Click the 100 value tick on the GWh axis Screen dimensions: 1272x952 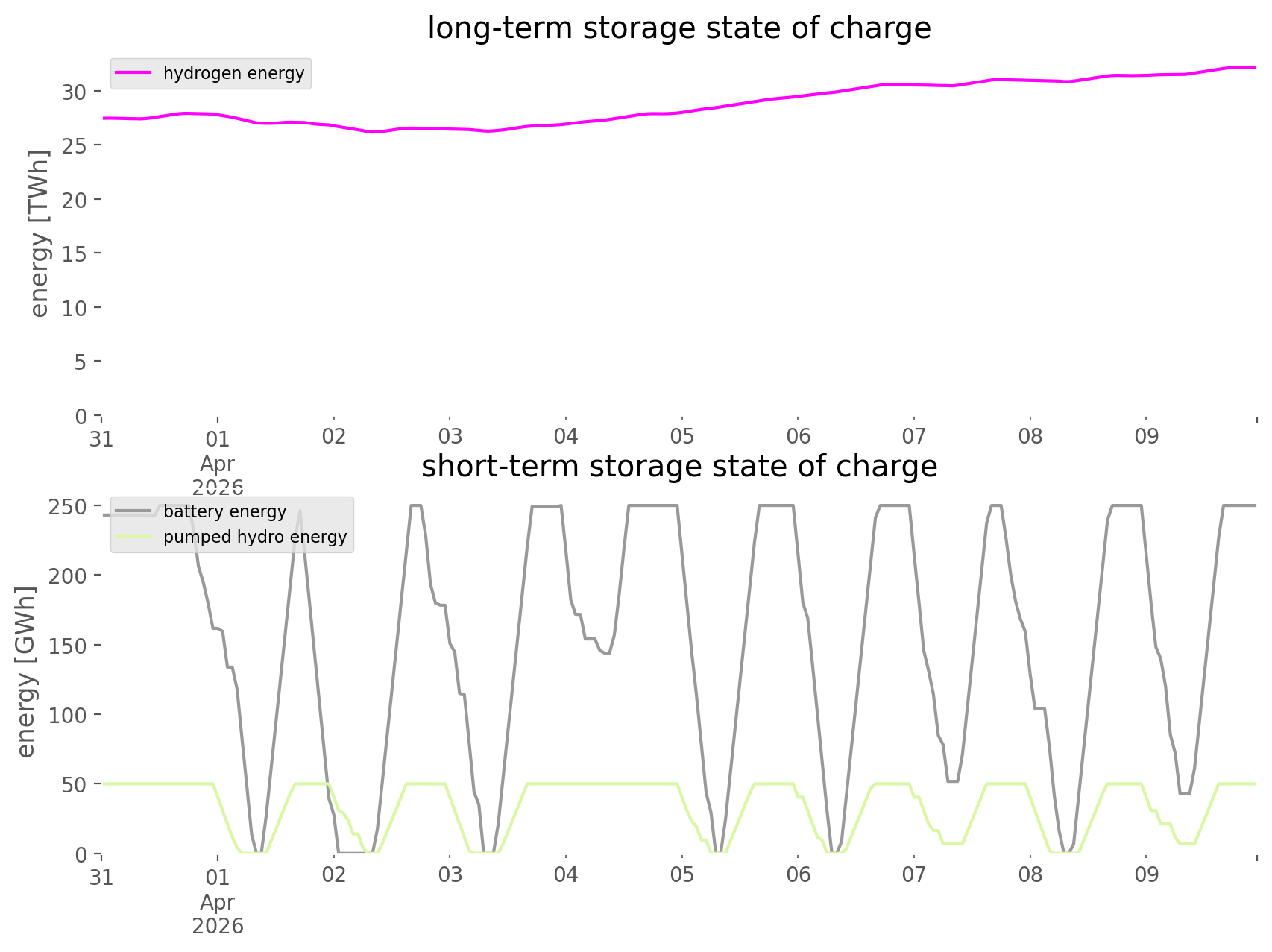(67, 715)
